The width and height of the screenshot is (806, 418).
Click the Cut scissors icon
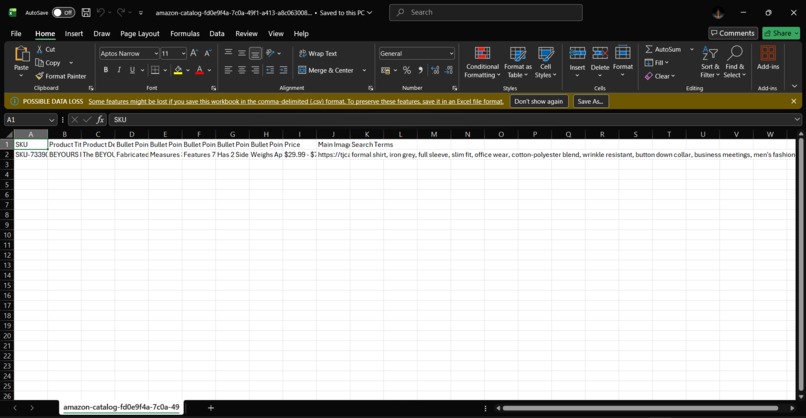[40, 49]
